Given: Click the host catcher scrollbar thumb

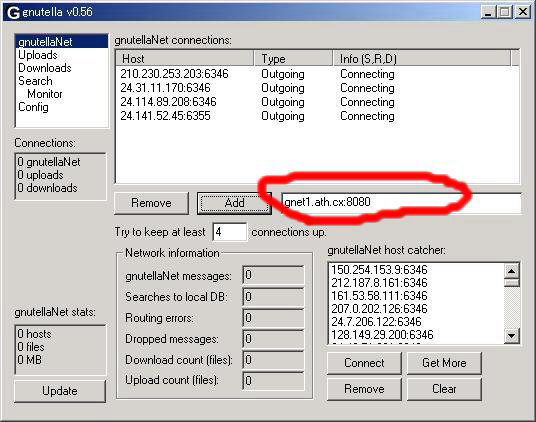Looking at the screenshot, I should [x=511, y=283].
